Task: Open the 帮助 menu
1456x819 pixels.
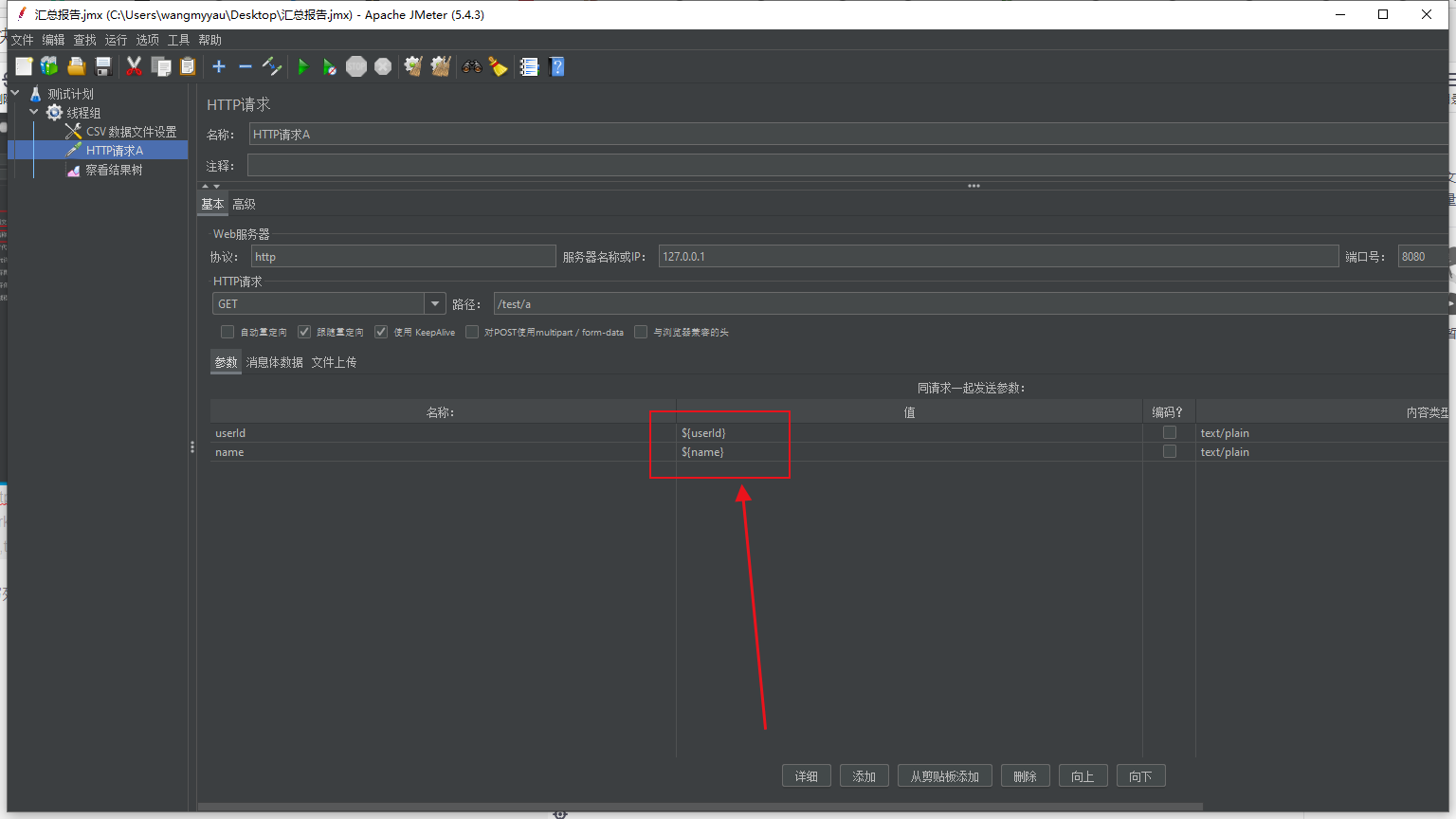Action: [x=209, y=40]
